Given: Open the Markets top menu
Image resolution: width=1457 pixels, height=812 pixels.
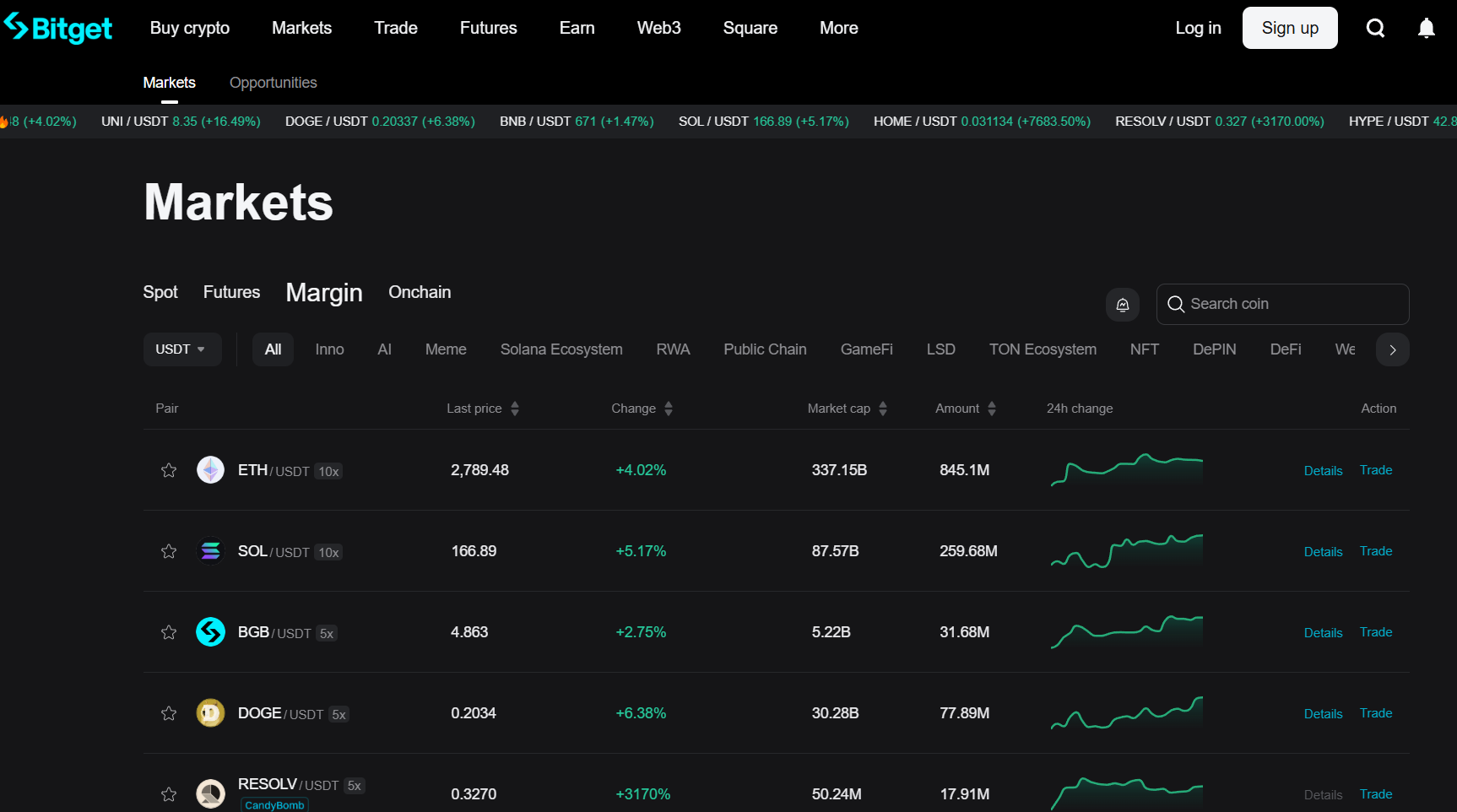Looking at the screenshot, I should point(301,28).
